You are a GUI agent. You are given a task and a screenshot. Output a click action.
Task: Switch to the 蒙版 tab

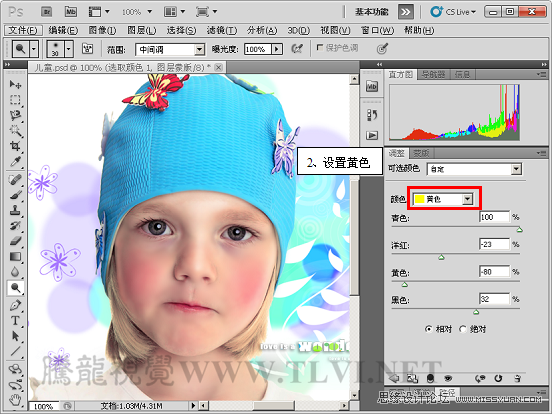(421, 153)
